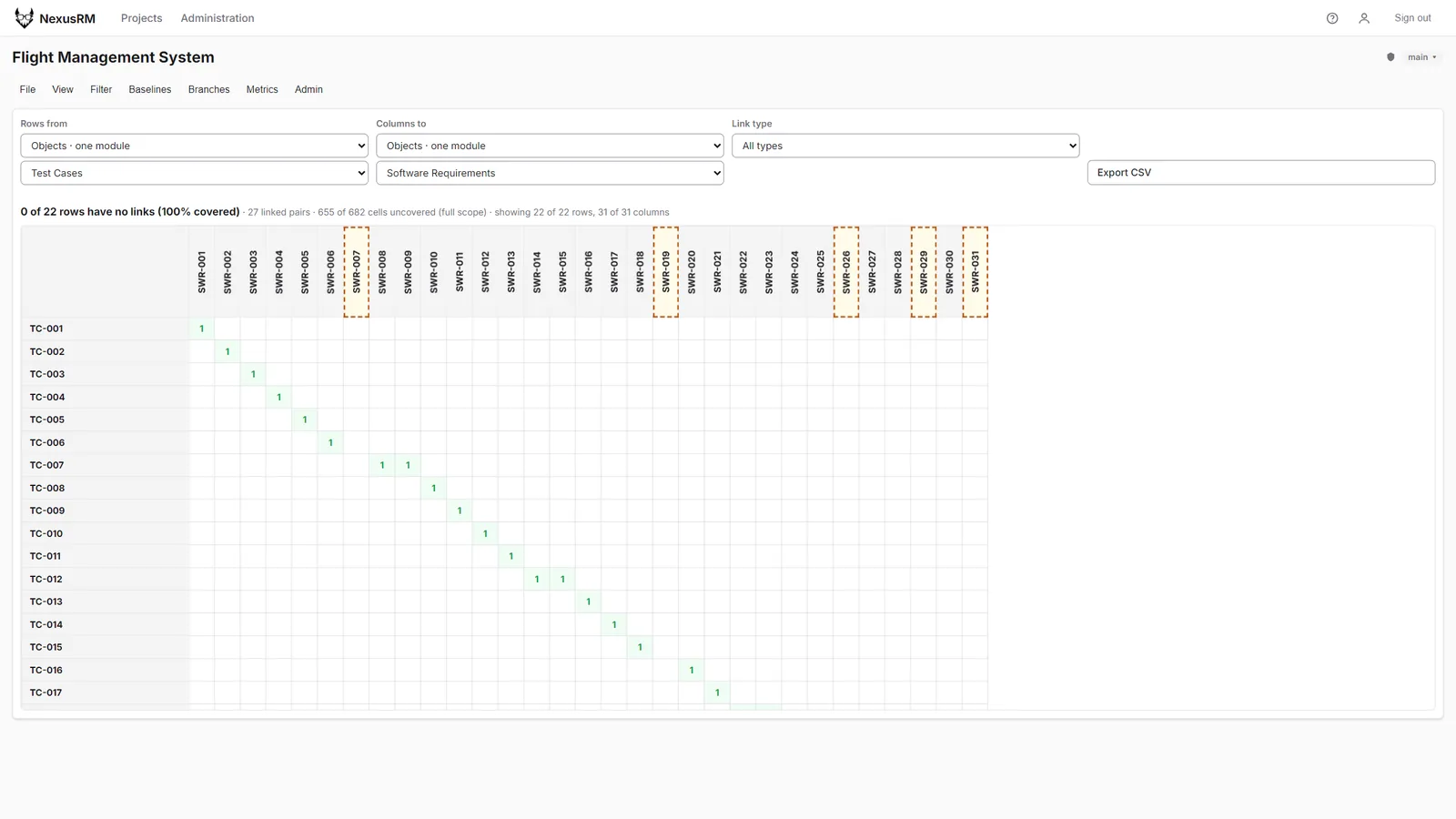This screenshot has width=1456, height=819.
Task: Select the TC-001 row header
Action: tap(106, 329)
